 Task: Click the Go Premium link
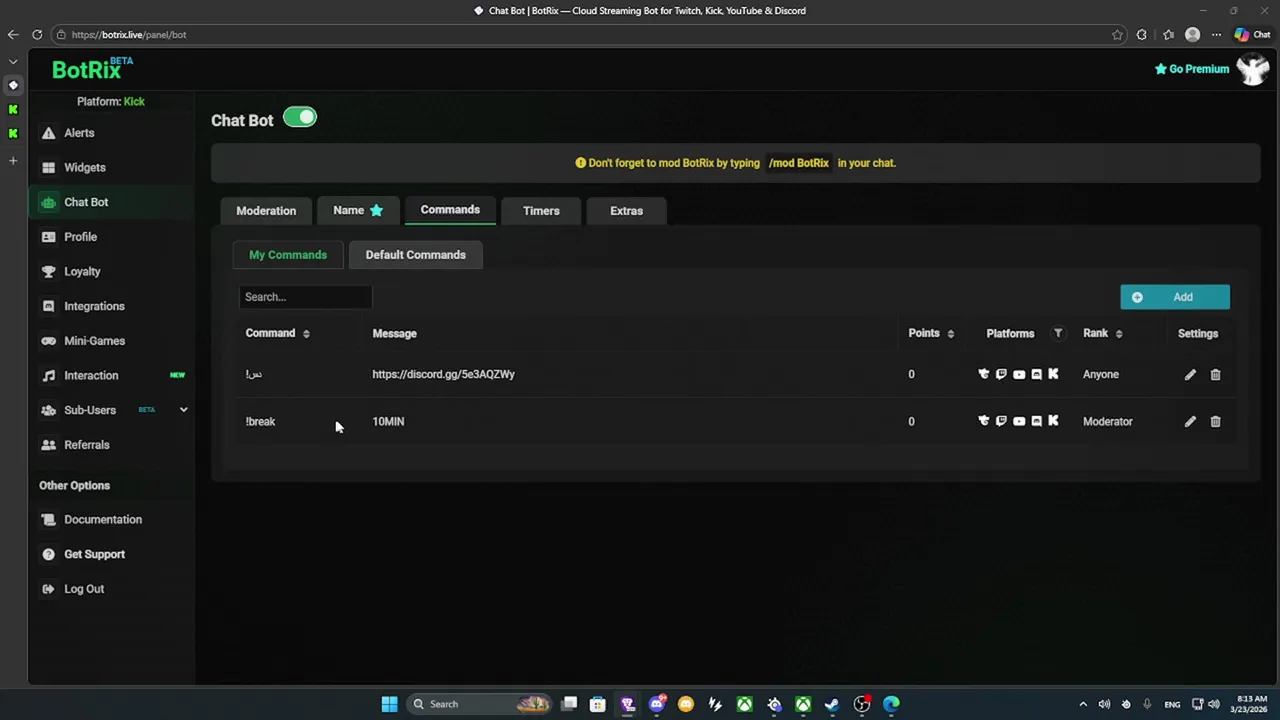tap(1192, 69)
